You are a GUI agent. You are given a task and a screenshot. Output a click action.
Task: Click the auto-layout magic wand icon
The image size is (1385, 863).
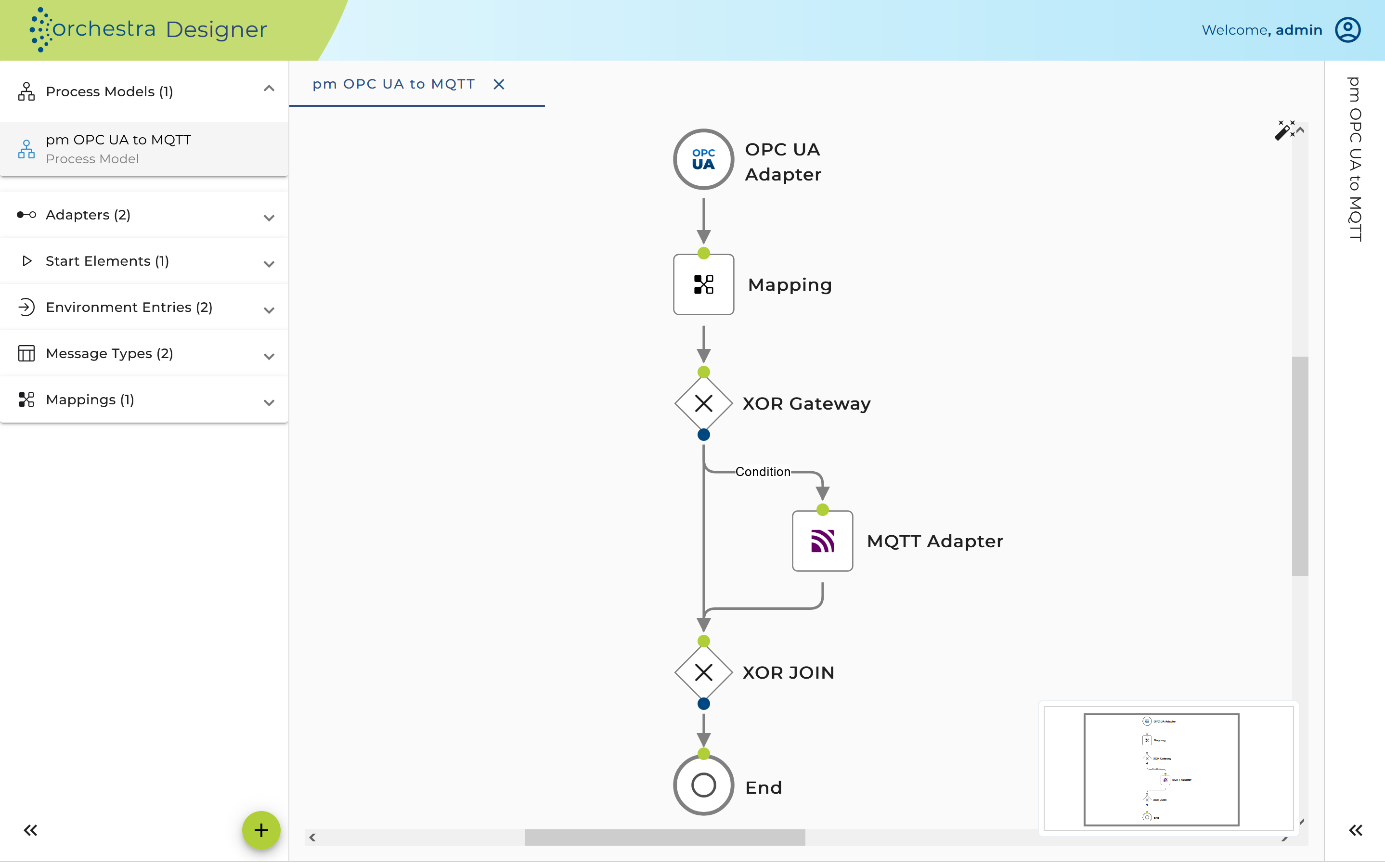click(1285, 130)
